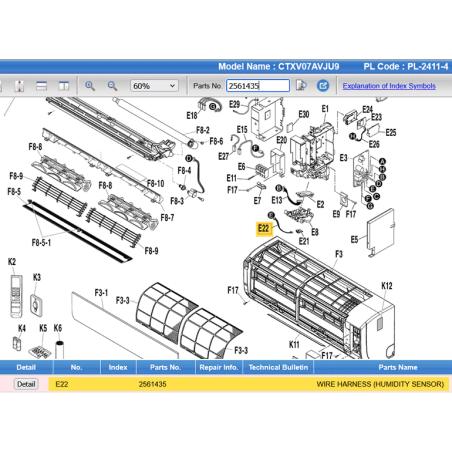Viewport: 452px width, 452px height.
Task: Click the F8-5-1 label in the diagram
Action: click(x=41, y=242)
